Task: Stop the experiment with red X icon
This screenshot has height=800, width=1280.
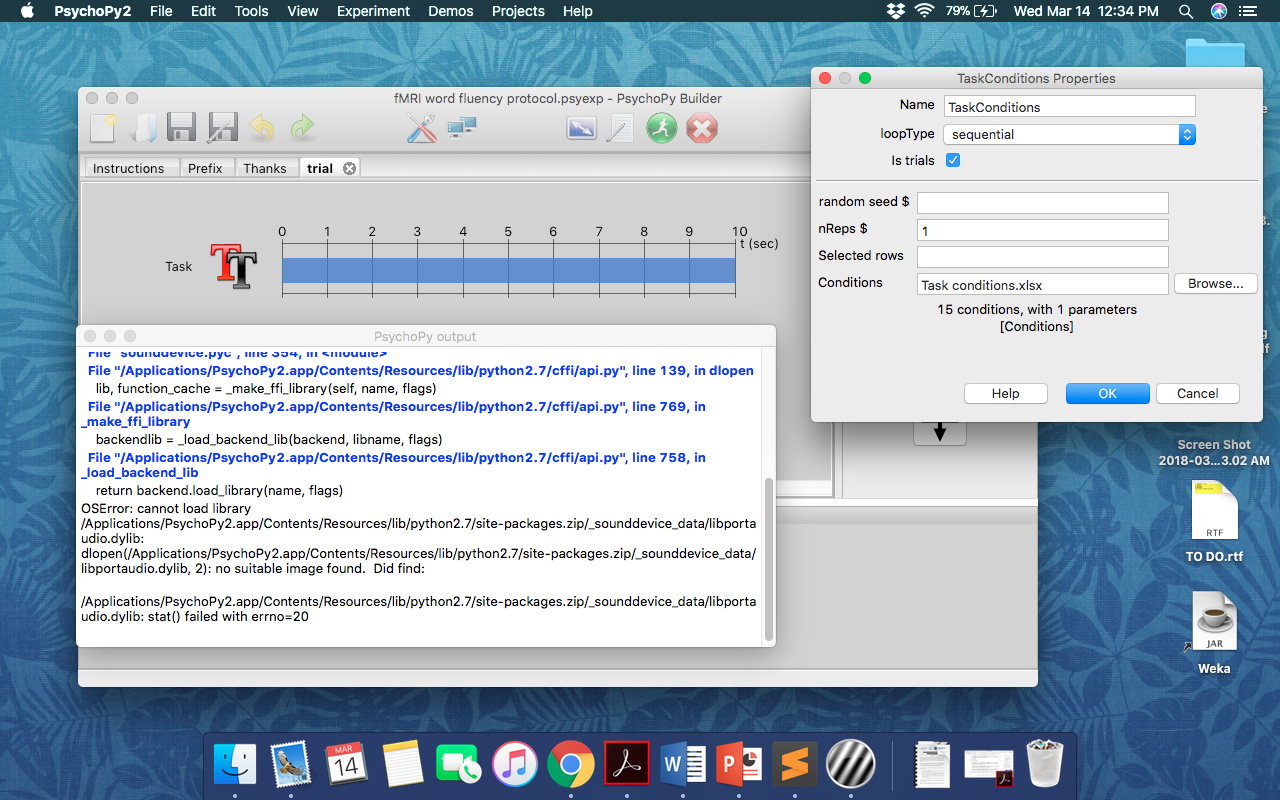Action: [x=702, y=128]
